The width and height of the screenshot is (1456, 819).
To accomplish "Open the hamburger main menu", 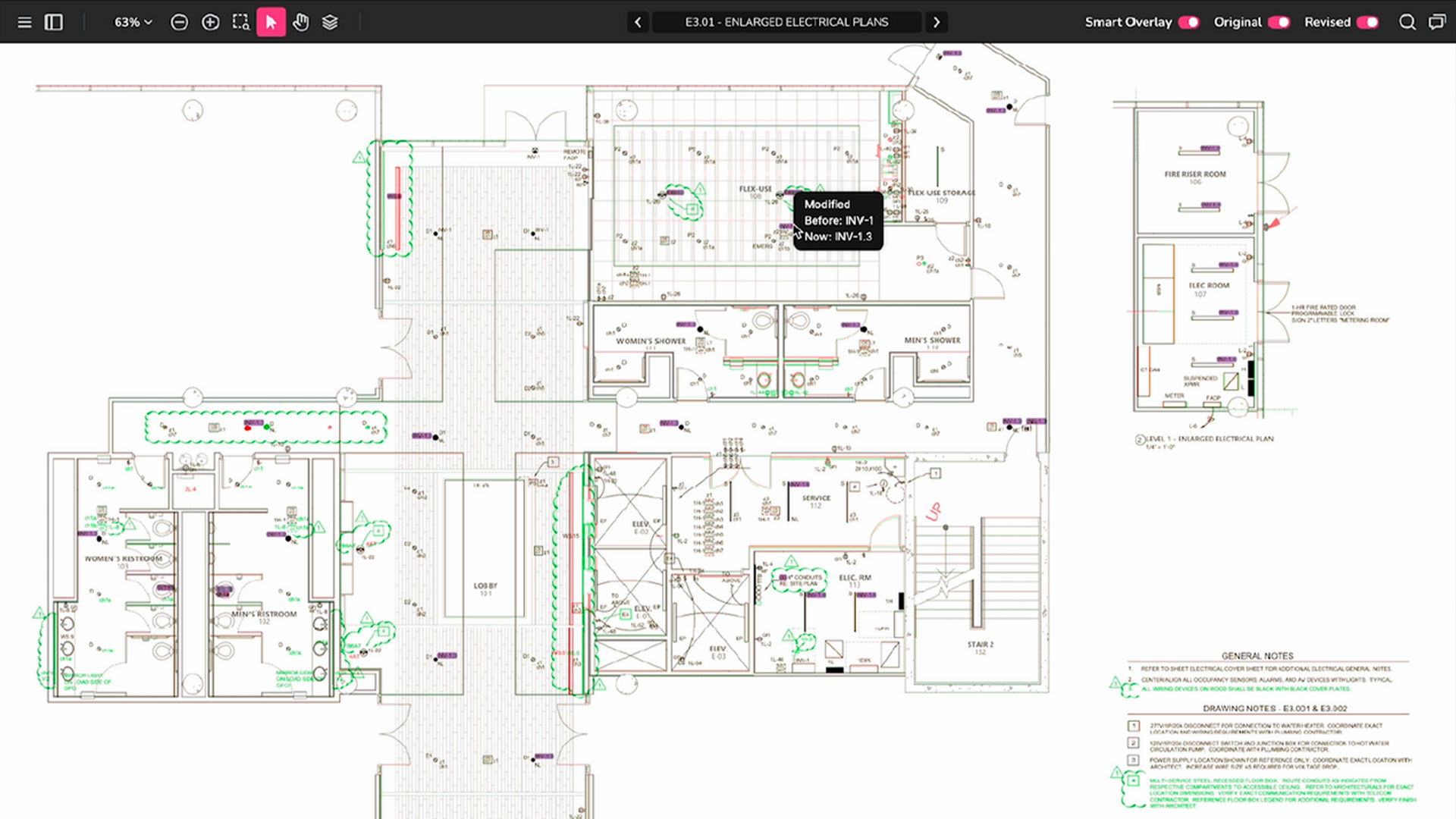I will [24, 22].
